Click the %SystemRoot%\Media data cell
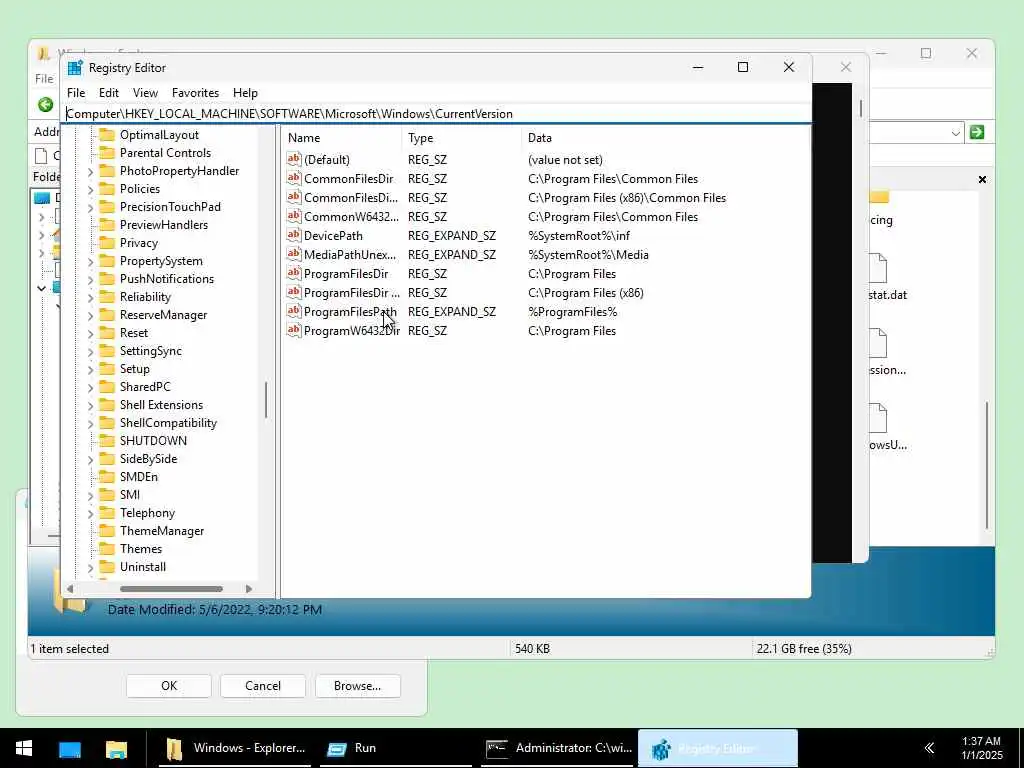1024x768 pixels. coord(588,255)
